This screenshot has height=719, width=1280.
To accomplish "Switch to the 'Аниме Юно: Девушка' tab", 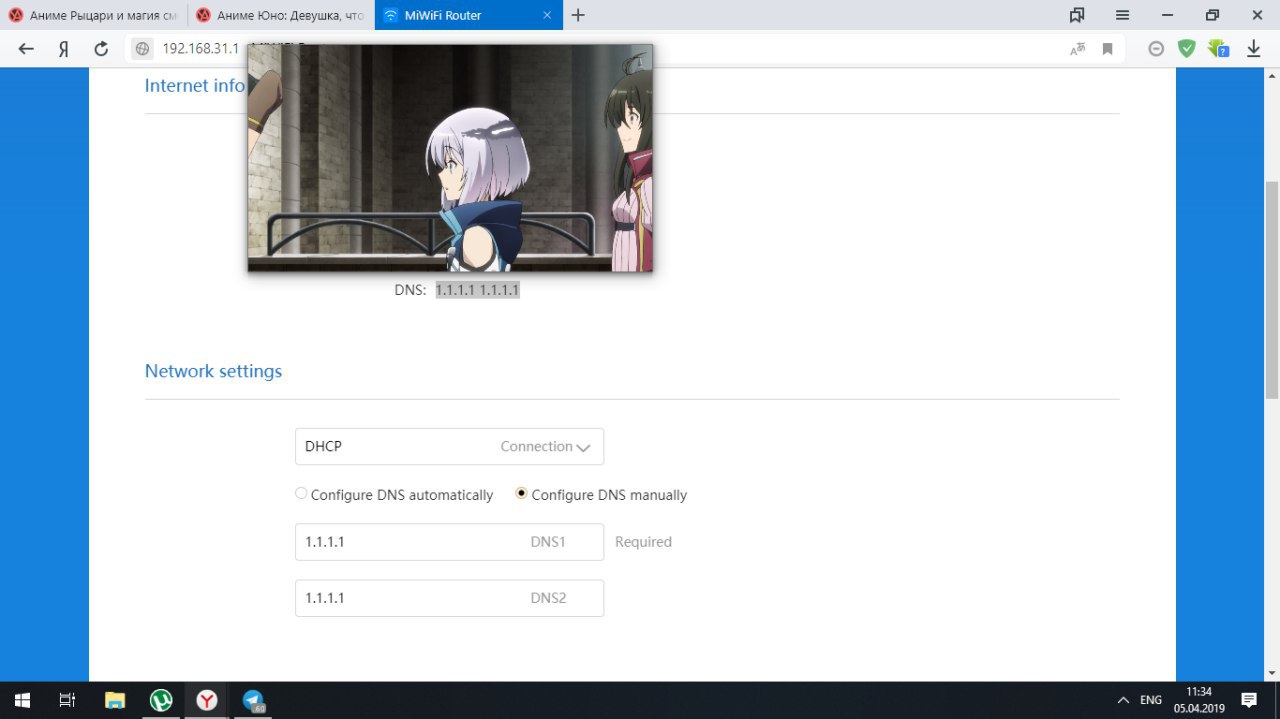I will coord(280,15).
